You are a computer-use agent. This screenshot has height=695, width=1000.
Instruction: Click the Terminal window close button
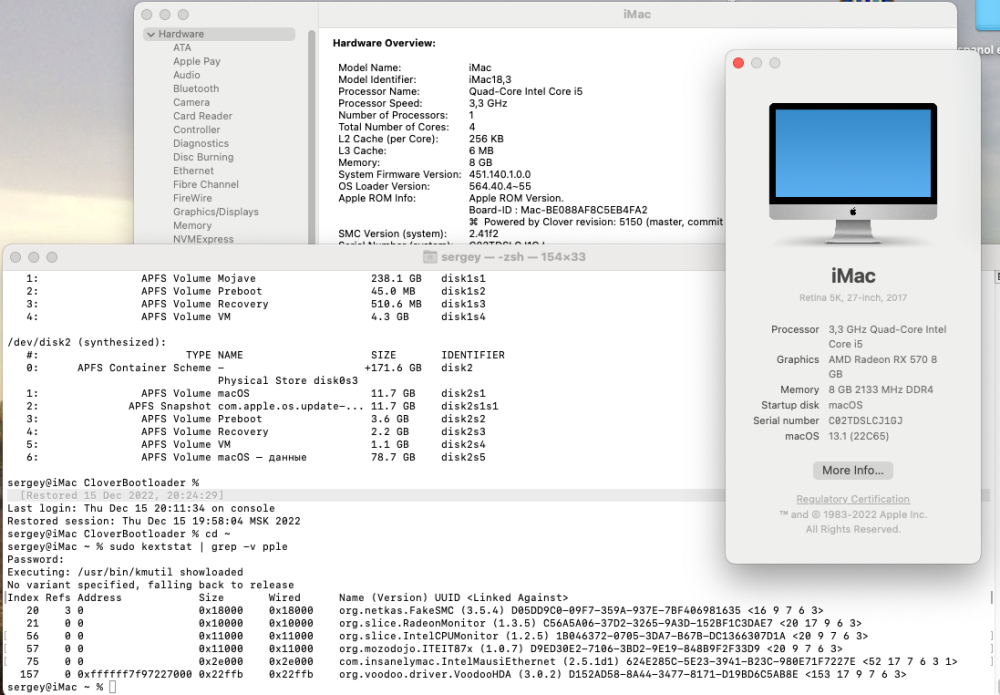click(x=15, y=257)
